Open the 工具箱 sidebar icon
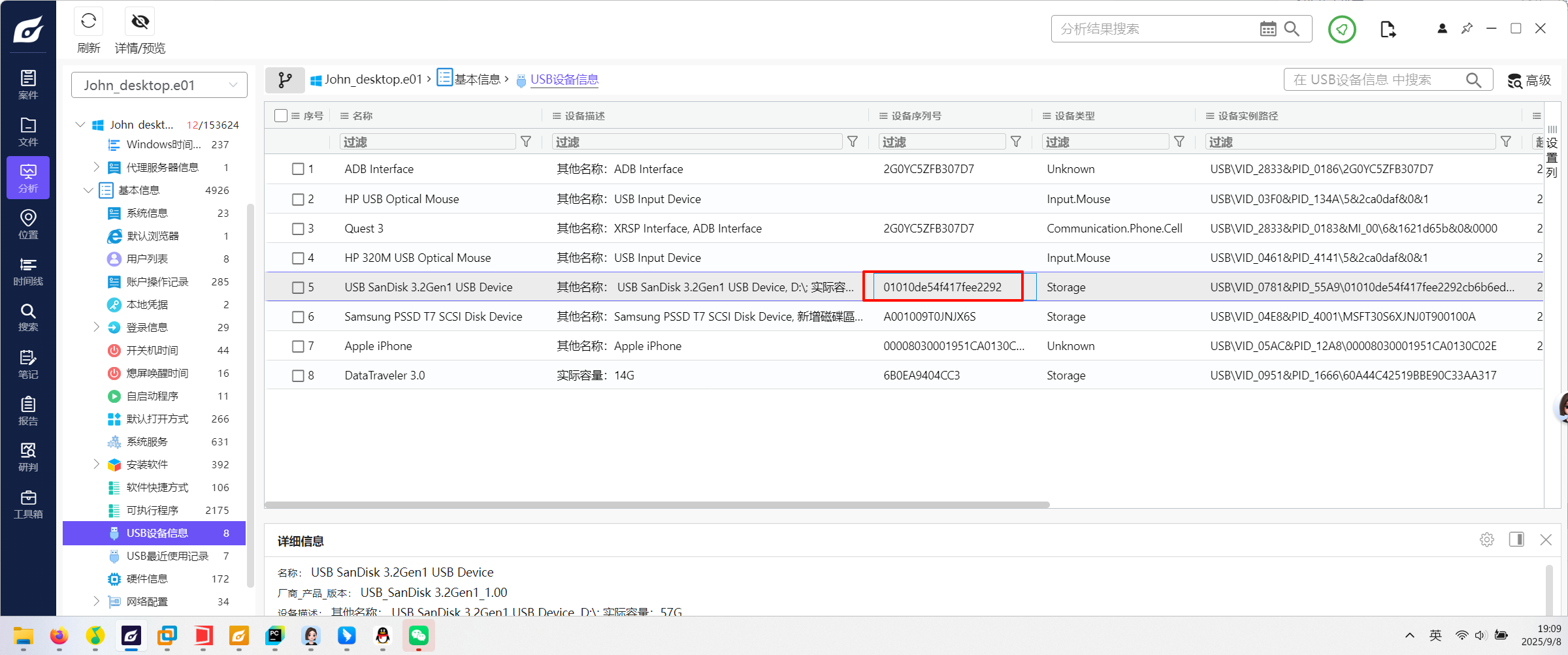The image size is (1568, 655). pyautogui.click(x=28, y=504)
